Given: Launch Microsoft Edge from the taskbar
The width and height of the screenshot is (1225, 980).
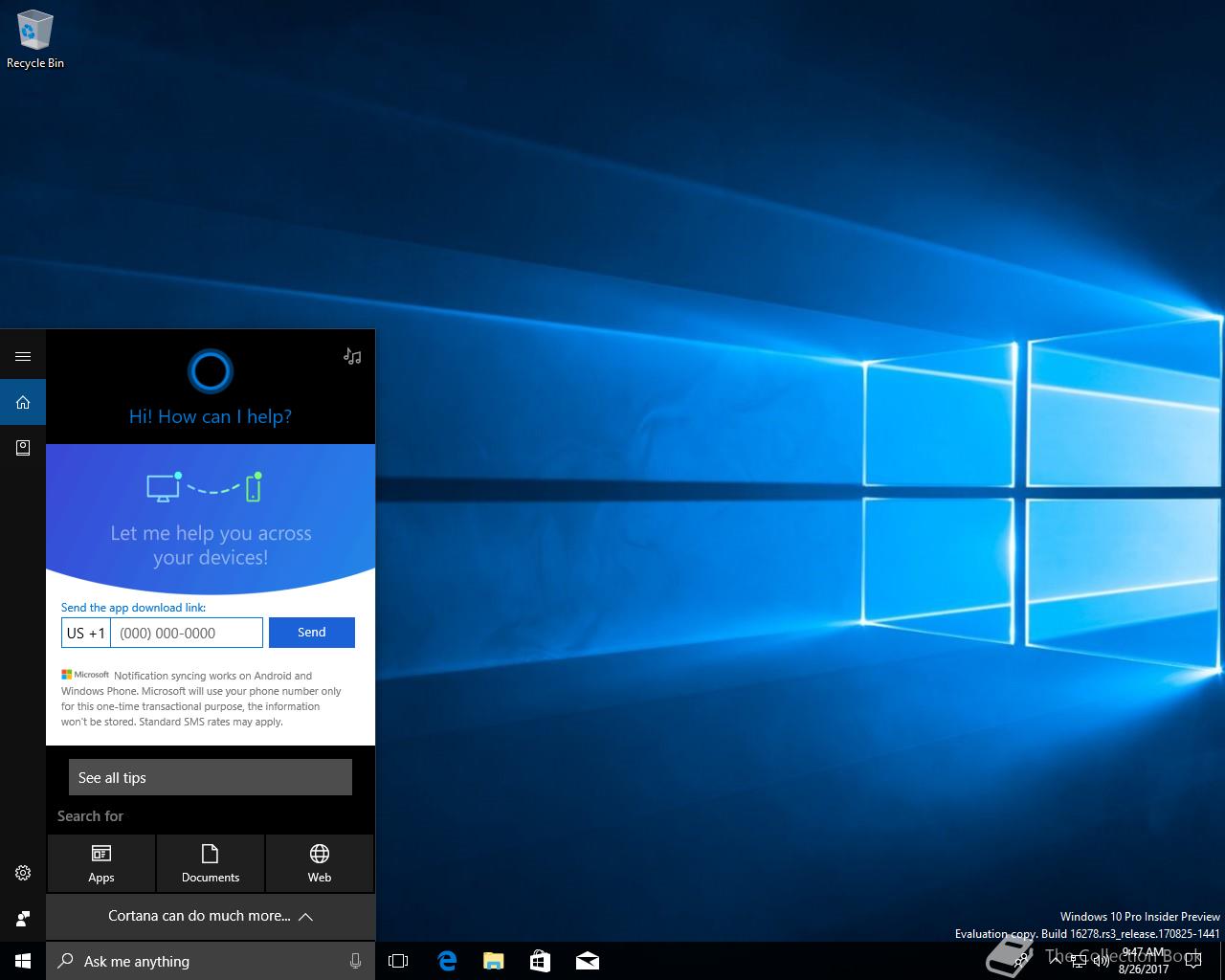Looking at the screenshot, I should click(x=447, y=961).
